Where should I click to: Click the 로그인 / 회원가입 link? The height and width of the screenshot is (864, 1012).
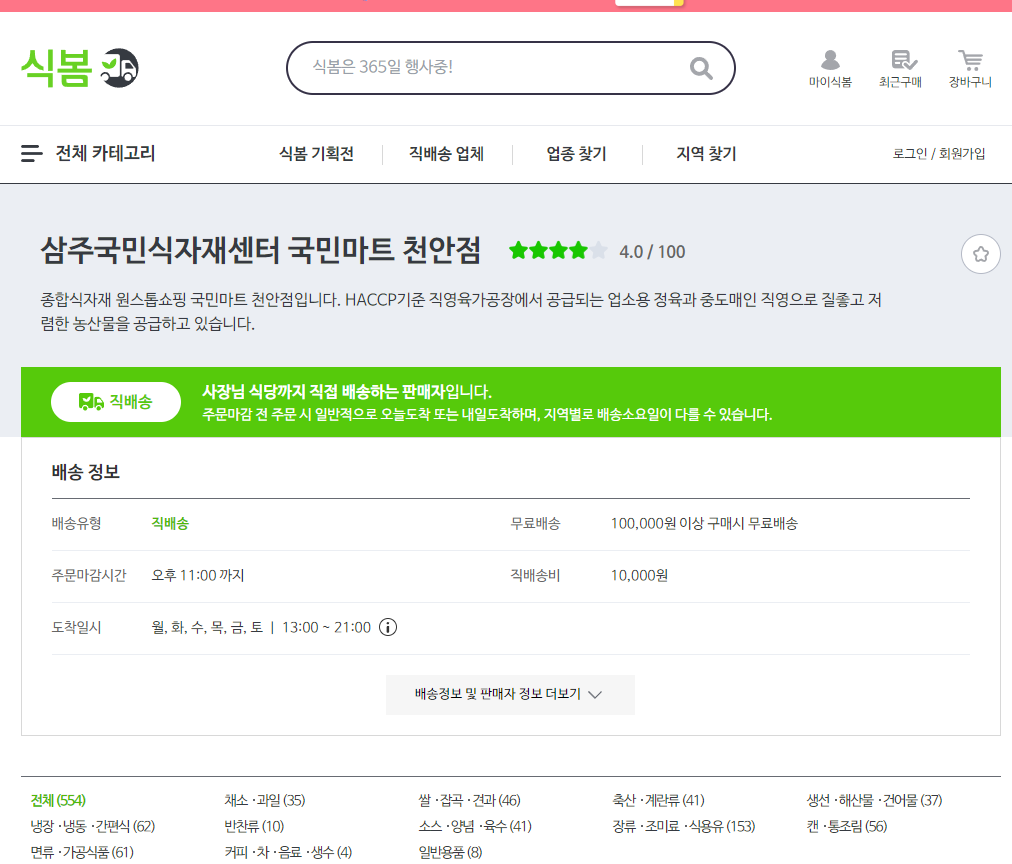tap(938, 154)
